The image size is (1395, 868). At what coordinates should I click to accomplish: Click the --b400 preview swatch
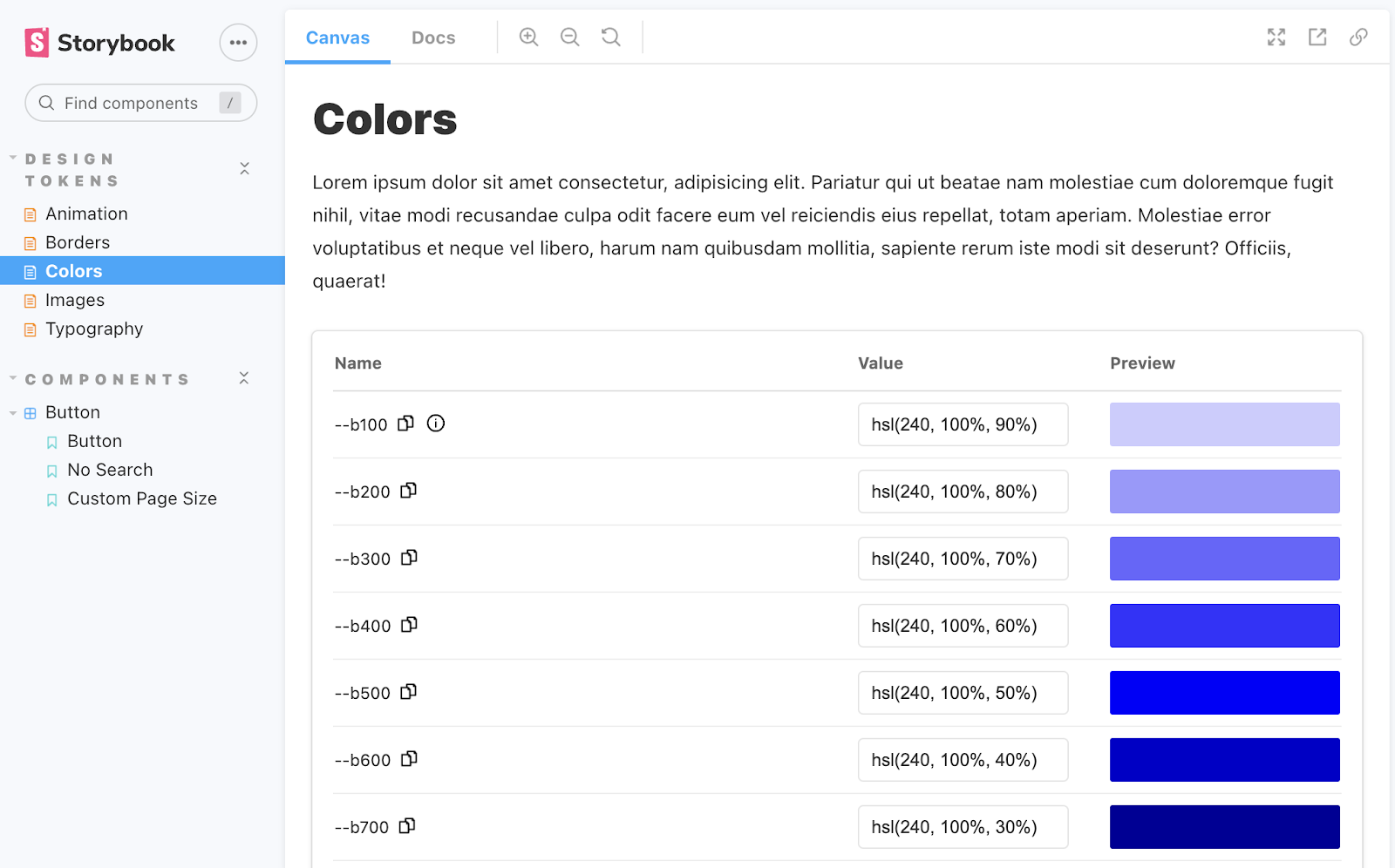click(1224, 626)
